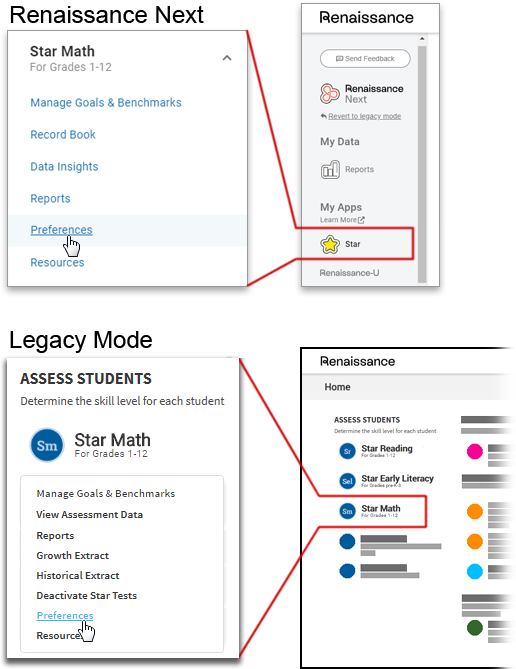Click the Renaissance Next logo icon
Screen dimensions: 516x669
click(329, 93)
